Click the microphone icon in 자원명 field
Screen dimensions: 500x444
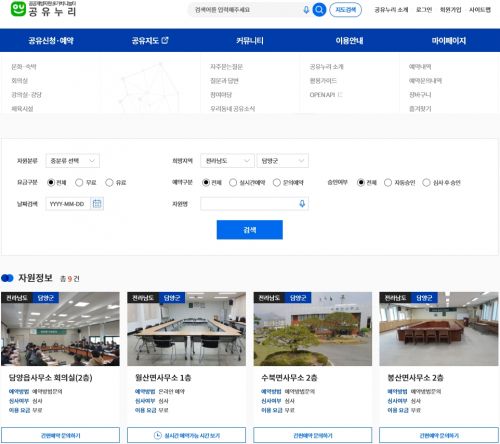click(302, 204)
